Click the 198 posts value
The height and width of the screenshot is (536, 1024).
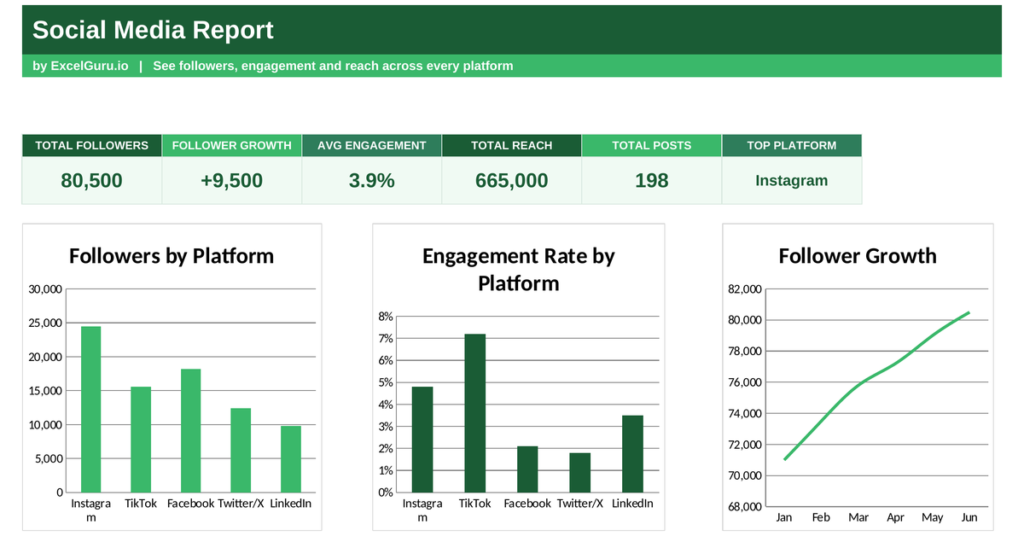(x=651, y=181)
